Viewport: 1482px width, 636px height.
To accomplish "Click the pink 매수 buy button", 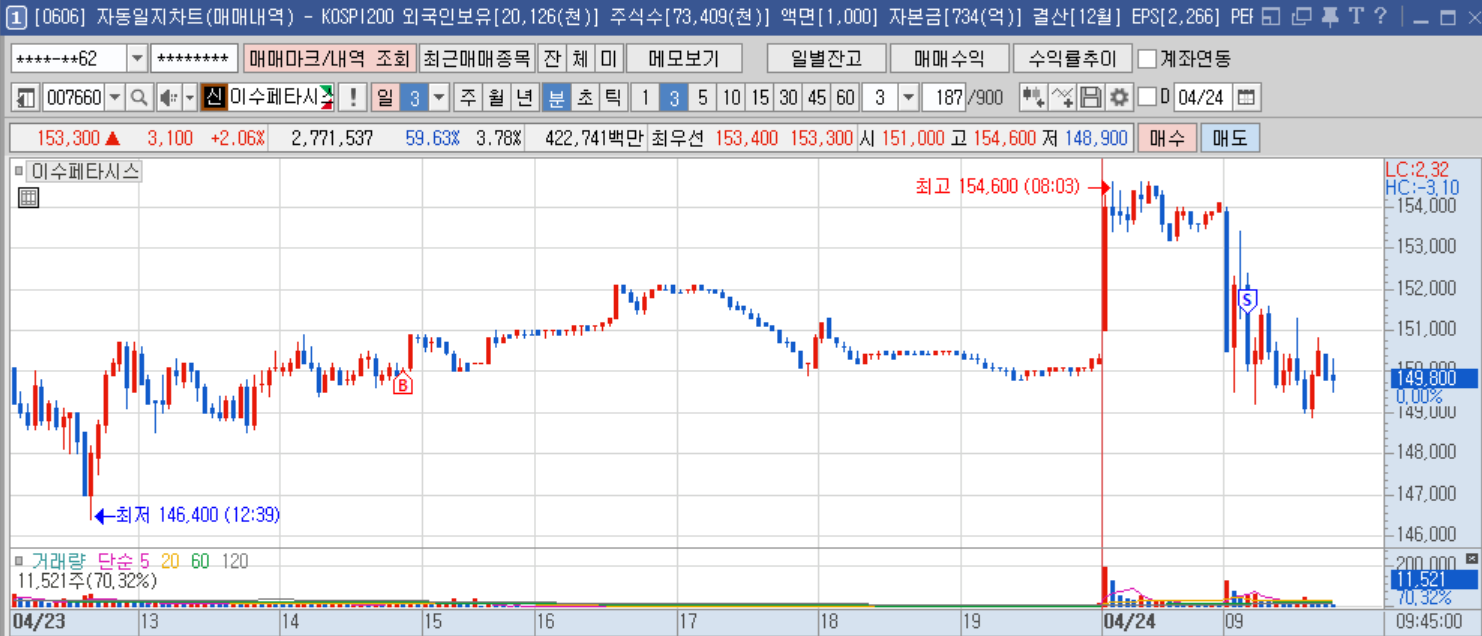I will point(1166,138).
